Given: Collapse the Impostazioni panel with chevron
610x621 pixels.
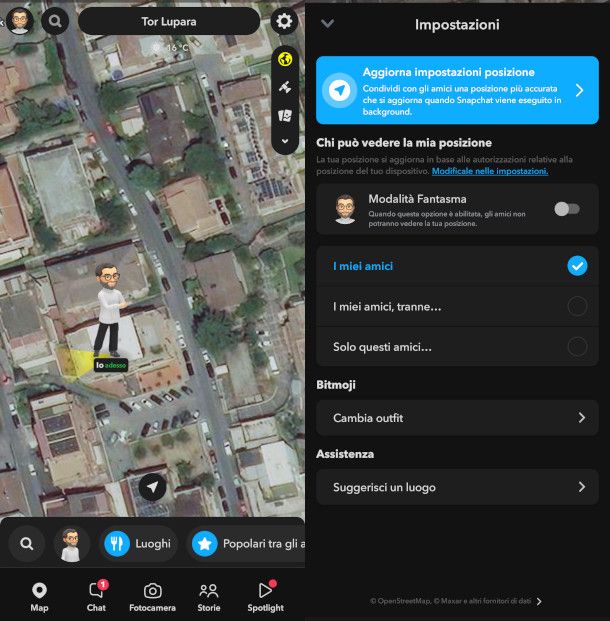Looking at the screenshot, I should pos(328,24).
